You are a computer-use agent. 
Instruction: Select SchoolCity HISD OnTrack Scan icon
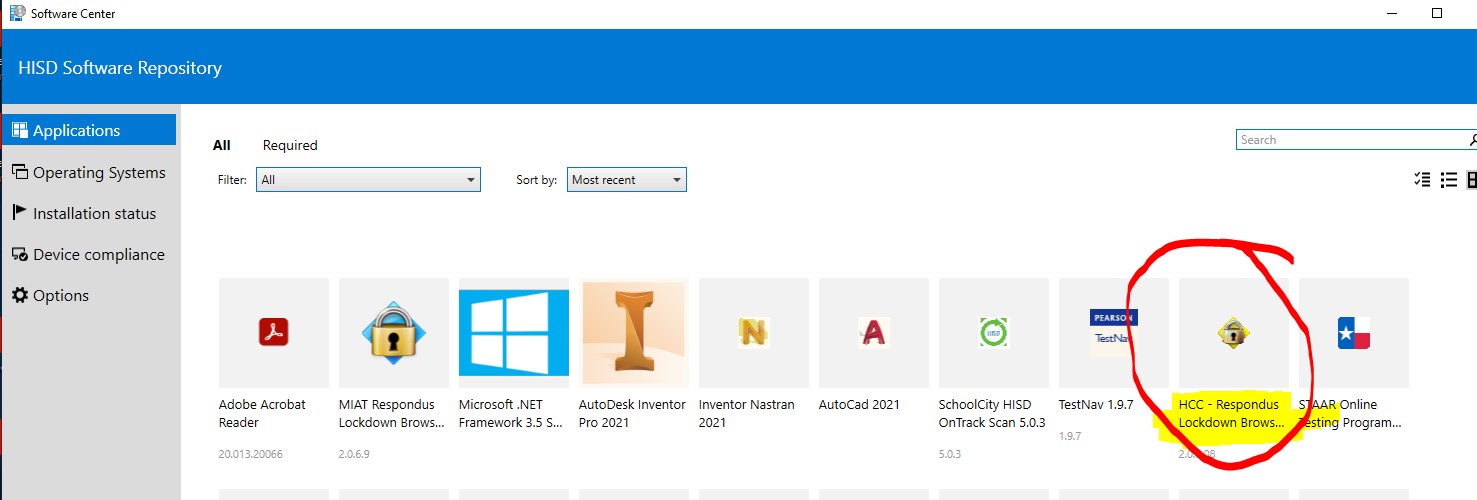pos(993,332)
